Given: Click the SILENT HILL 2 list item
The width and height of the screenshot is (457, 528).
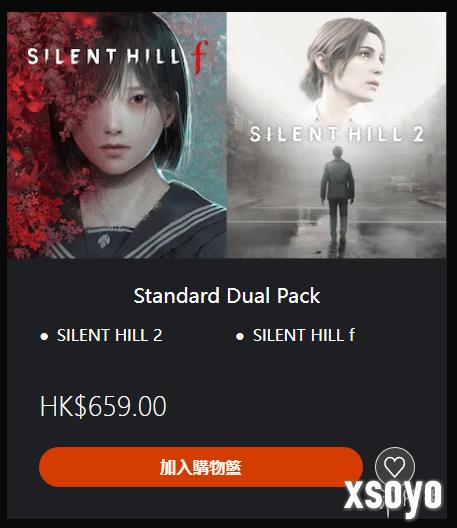Looking at the screenshot, I should pyautogui.click(x=109, y=335).
